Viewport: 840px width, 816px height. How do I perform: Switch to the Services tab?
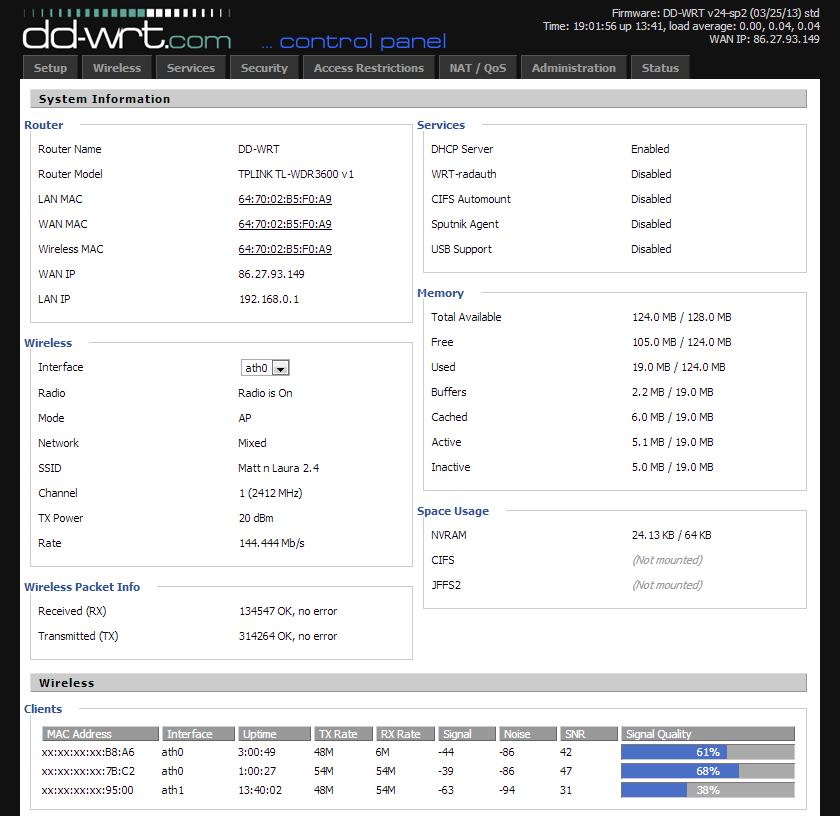coord(190,67)
